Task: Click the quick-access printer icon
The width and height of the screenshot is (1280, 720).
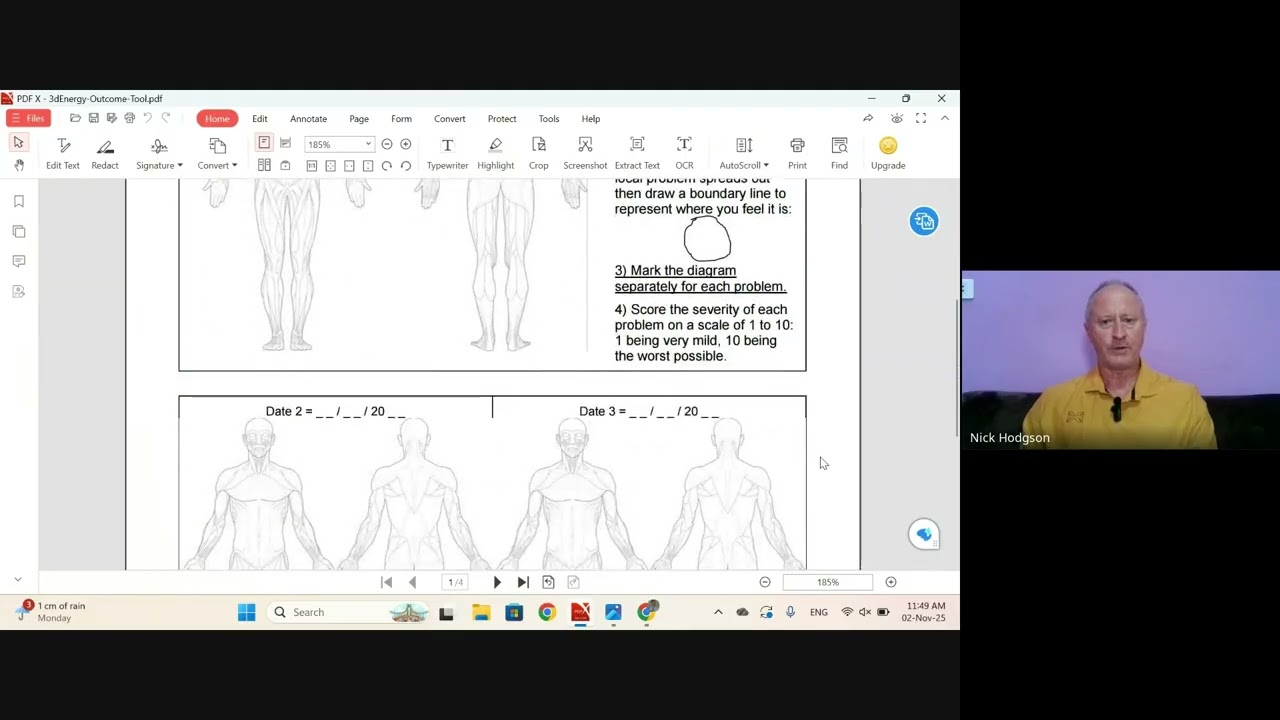Action: click(x=129, y=119)
